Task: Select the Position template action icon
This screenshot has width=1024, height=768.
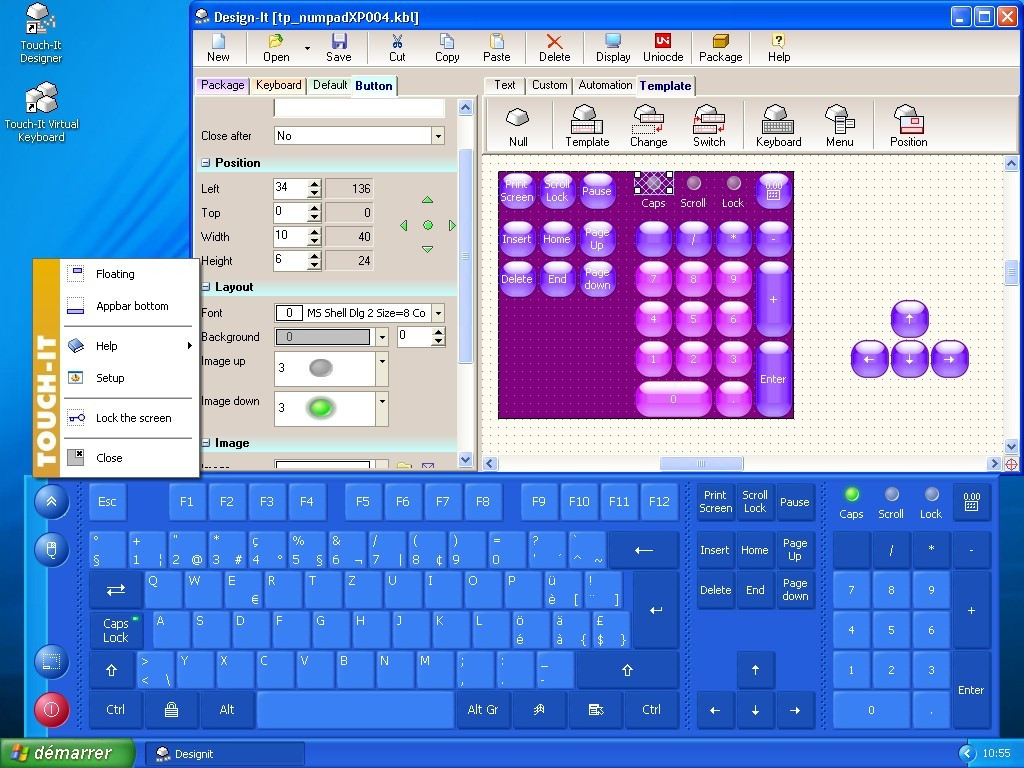Action: coord(908,119)
